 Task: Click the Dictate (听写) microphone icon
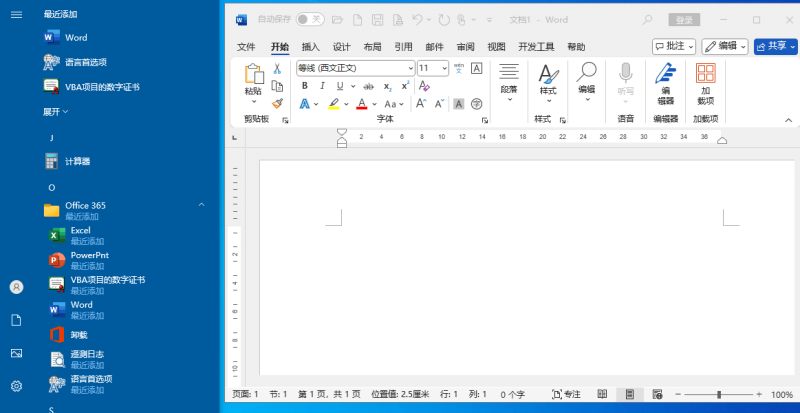[626, 73]
